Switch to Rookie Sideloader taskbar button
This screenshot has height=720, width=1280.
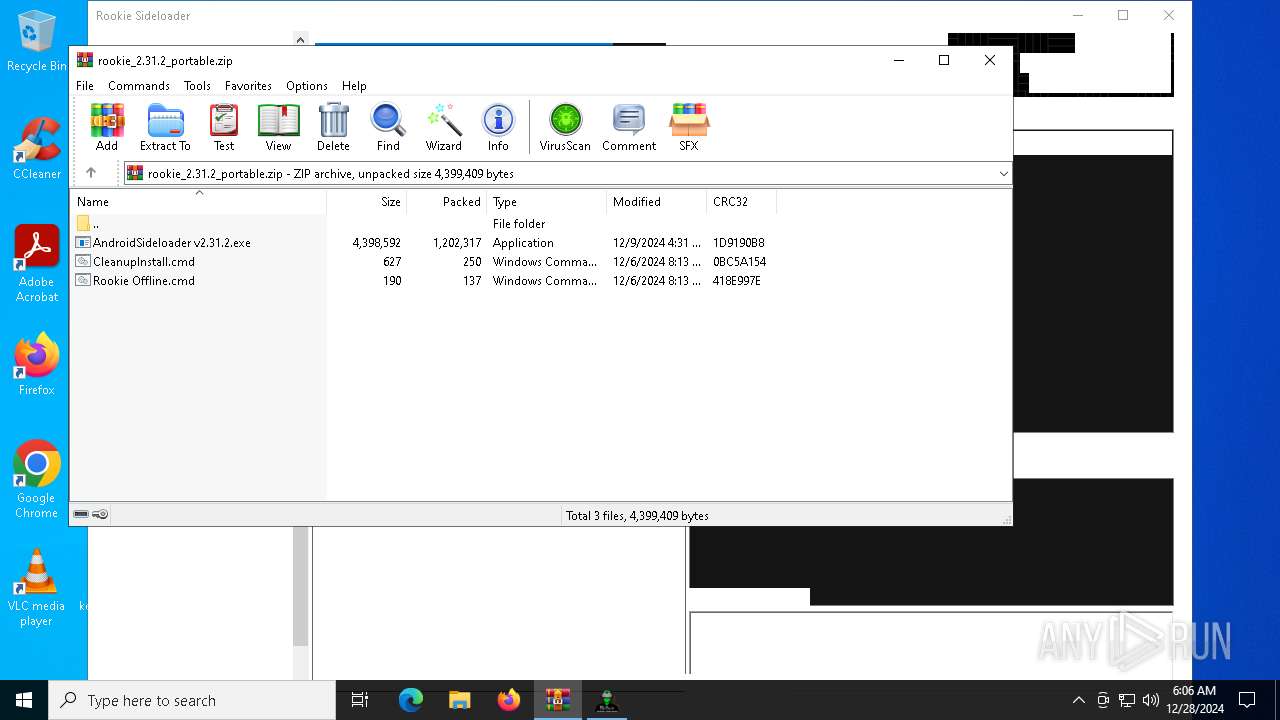[606, 700]
